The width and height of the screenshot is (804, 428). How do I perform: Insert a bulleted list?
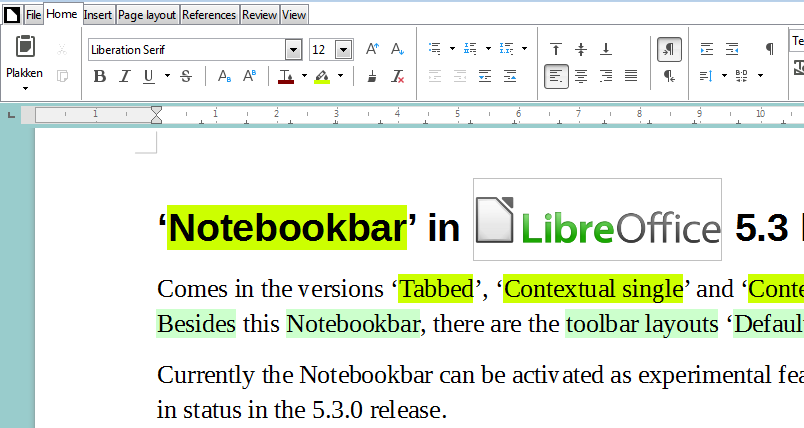tap(435, 48)
